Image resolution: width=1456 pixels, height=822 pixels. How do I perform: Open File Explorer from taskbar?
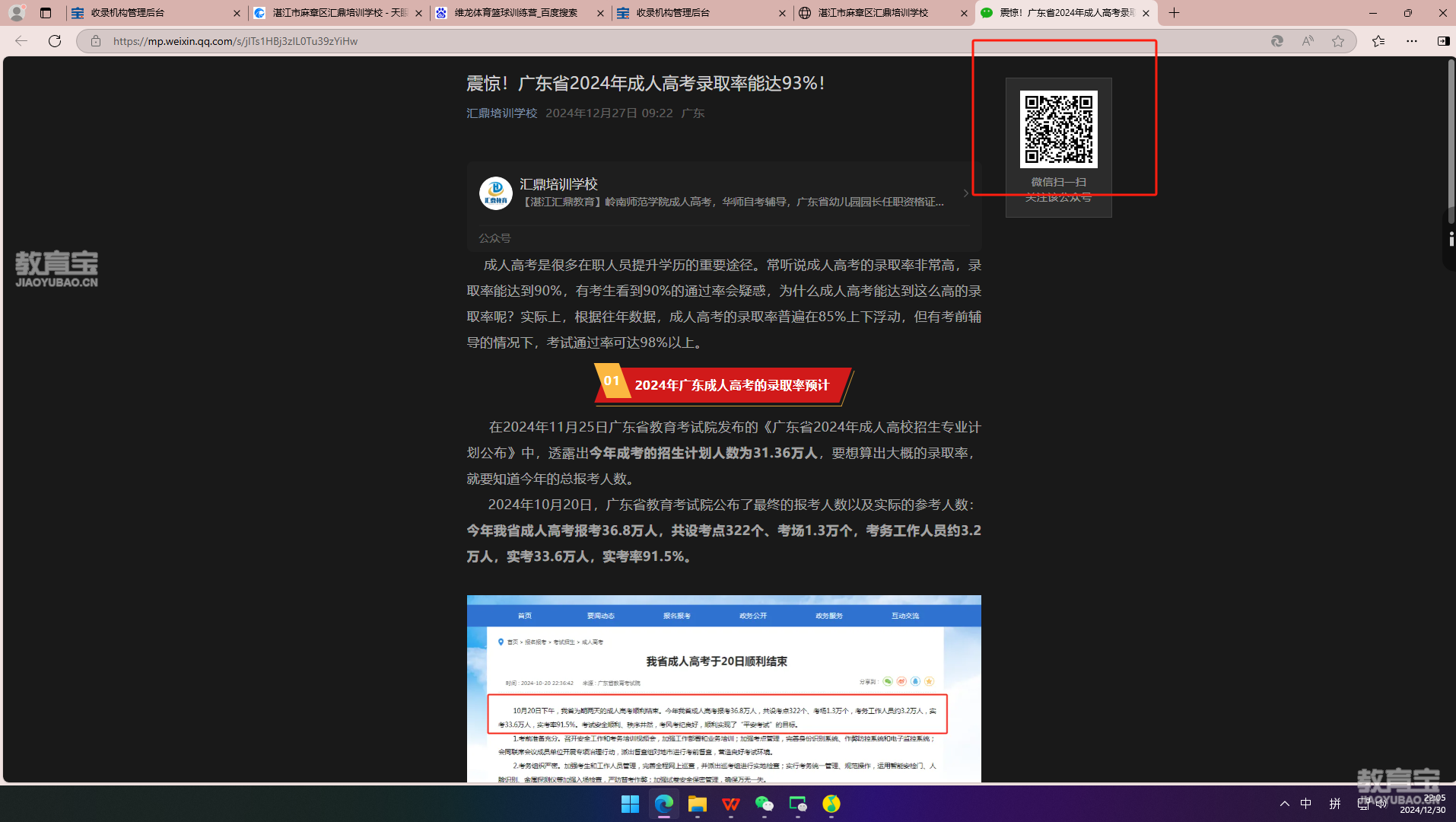(x=698, y=804)
